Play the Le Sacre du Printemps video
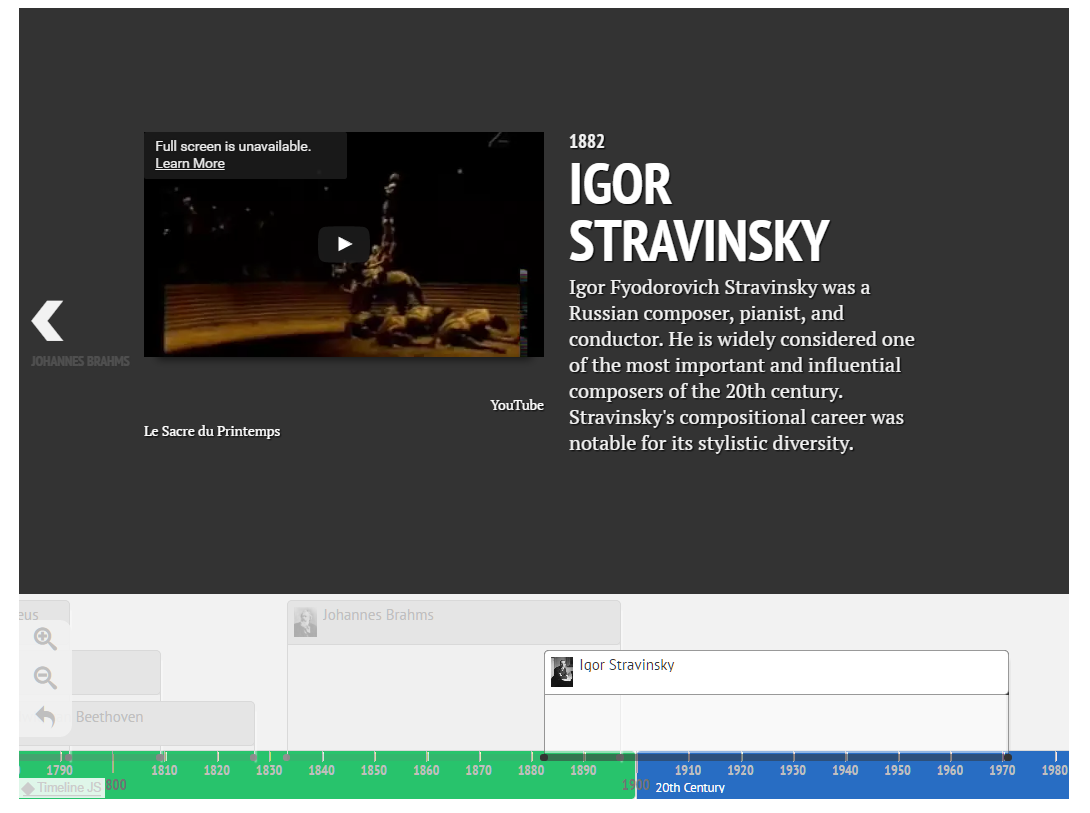 tap(344, 244)
